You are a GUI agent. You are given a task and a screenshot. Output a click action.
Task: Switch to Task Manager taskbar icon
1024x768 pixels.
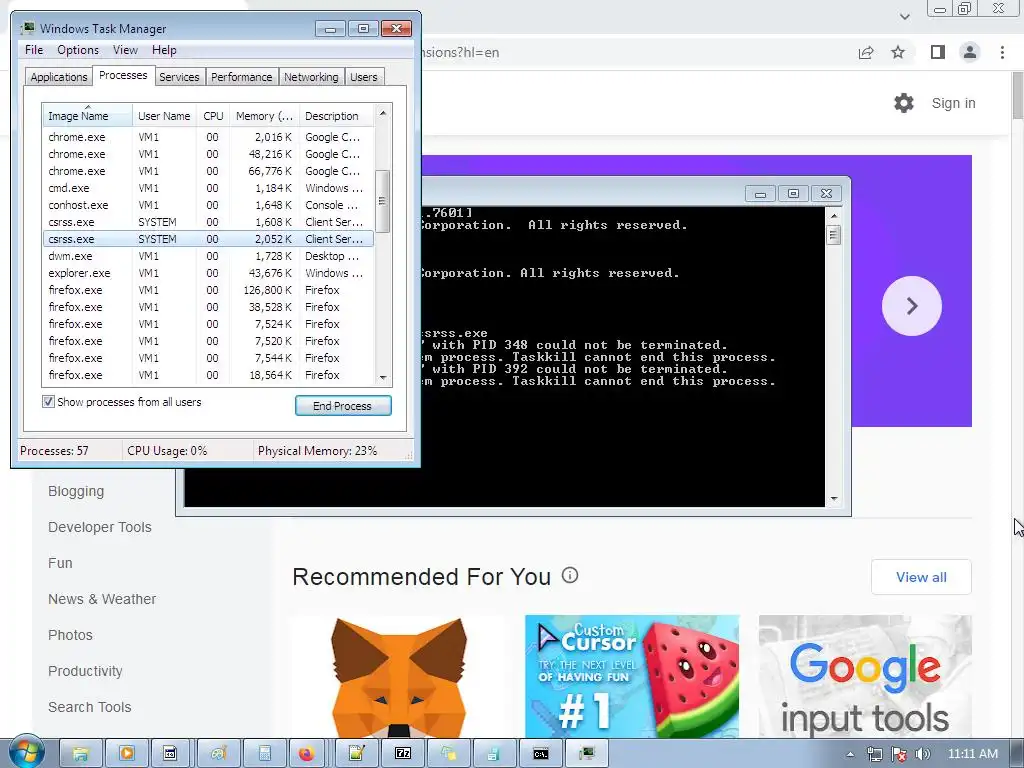point(586,754)
